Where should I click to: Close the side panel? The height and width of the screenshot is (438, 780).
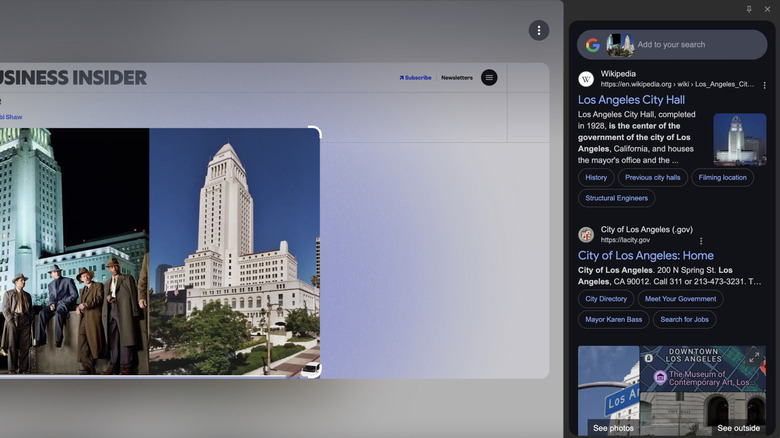pyautogui.click(x=768, y=9)
